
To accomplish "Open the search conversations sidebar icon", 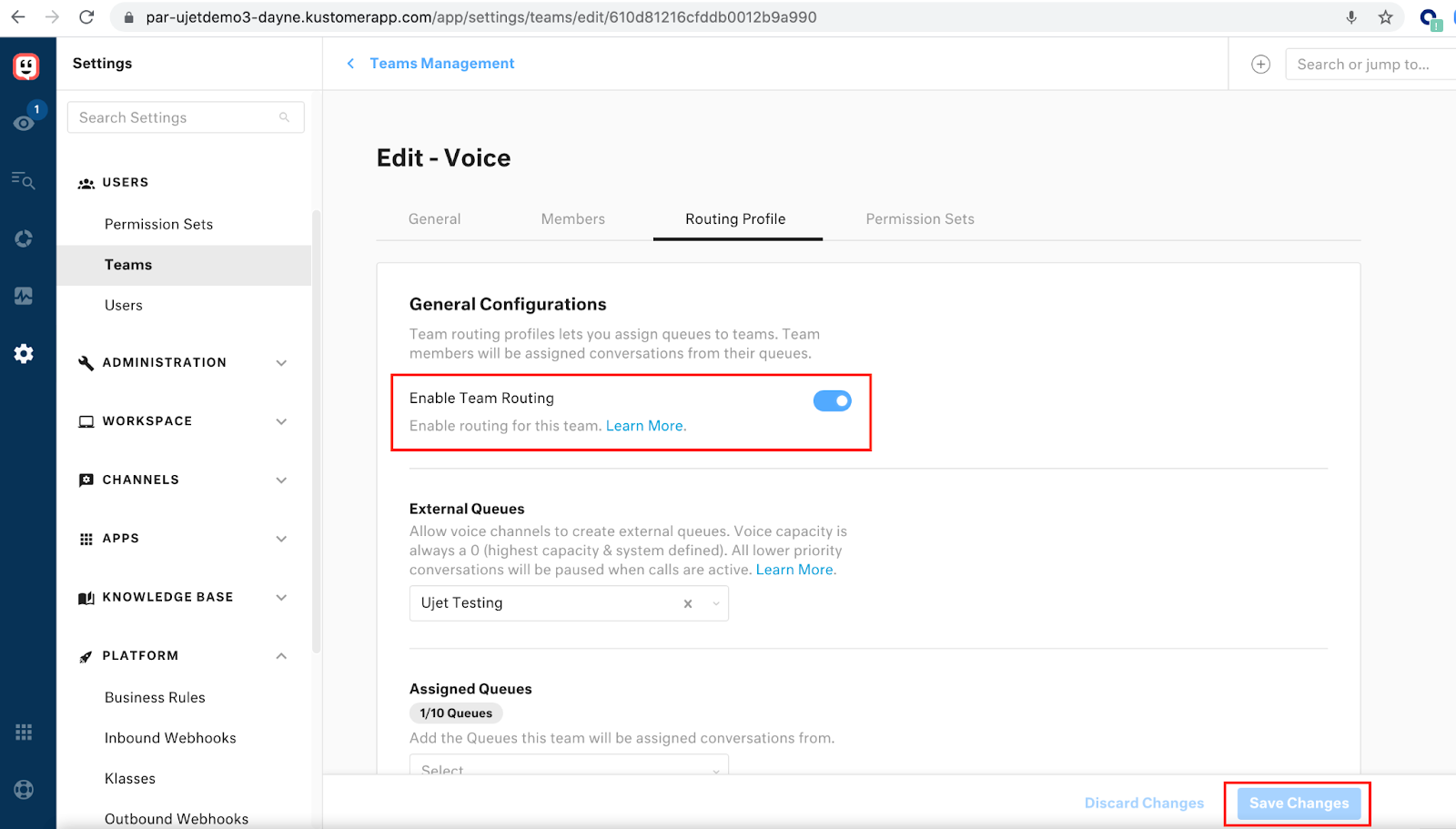I will click(24, 180).
